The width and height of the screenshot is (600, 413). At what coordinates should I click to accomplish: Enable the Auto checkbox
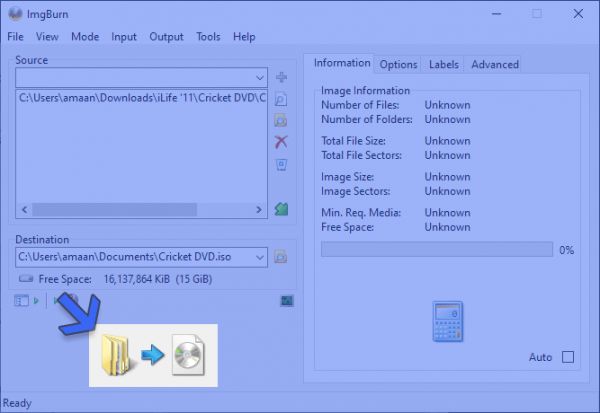568,357
